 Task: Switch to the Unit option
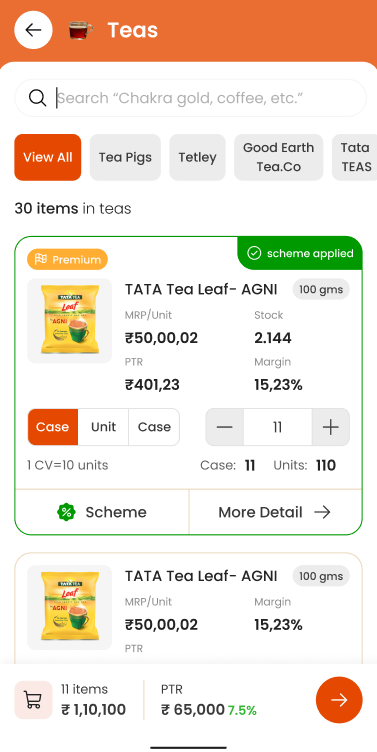(x=104, y=427)
